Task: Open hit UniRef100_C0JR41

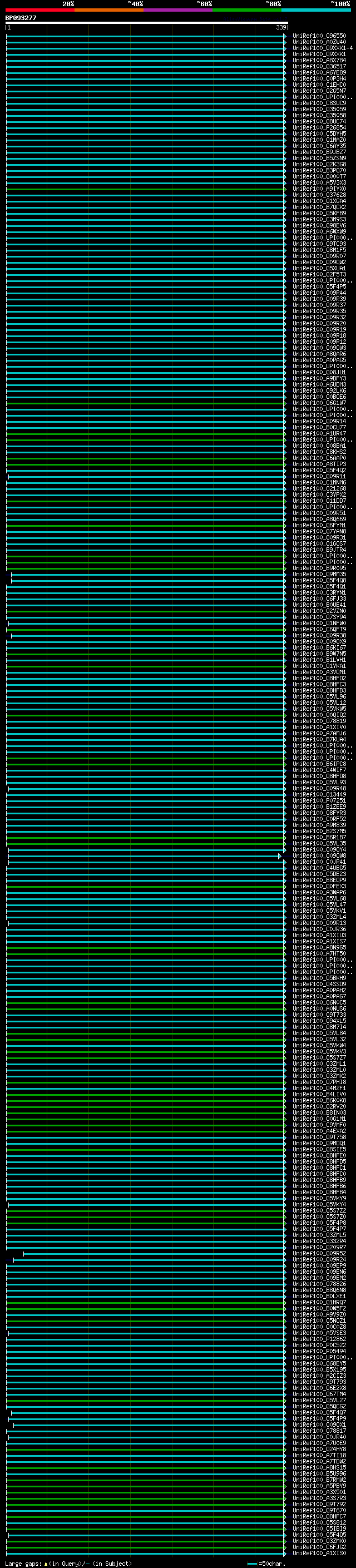Action: point(319,862)
